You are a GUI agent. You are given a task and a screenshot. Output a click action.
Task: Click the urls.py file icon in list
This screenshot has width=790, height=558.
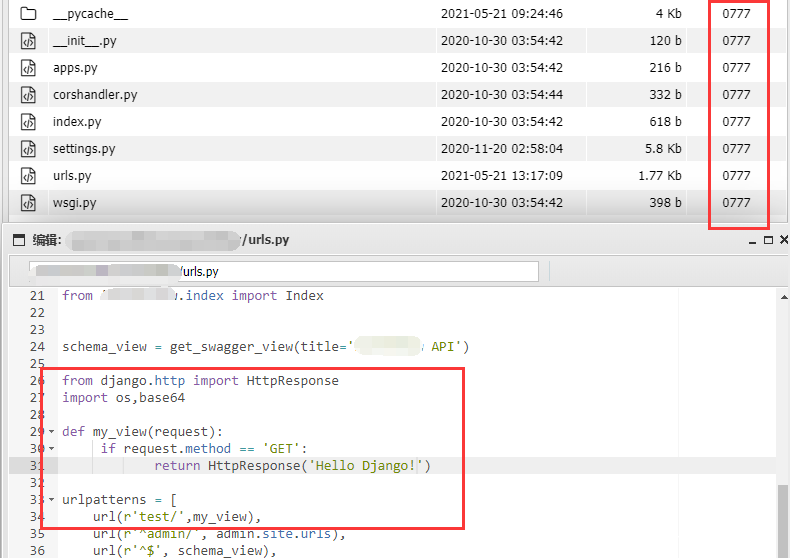(29, 176)
